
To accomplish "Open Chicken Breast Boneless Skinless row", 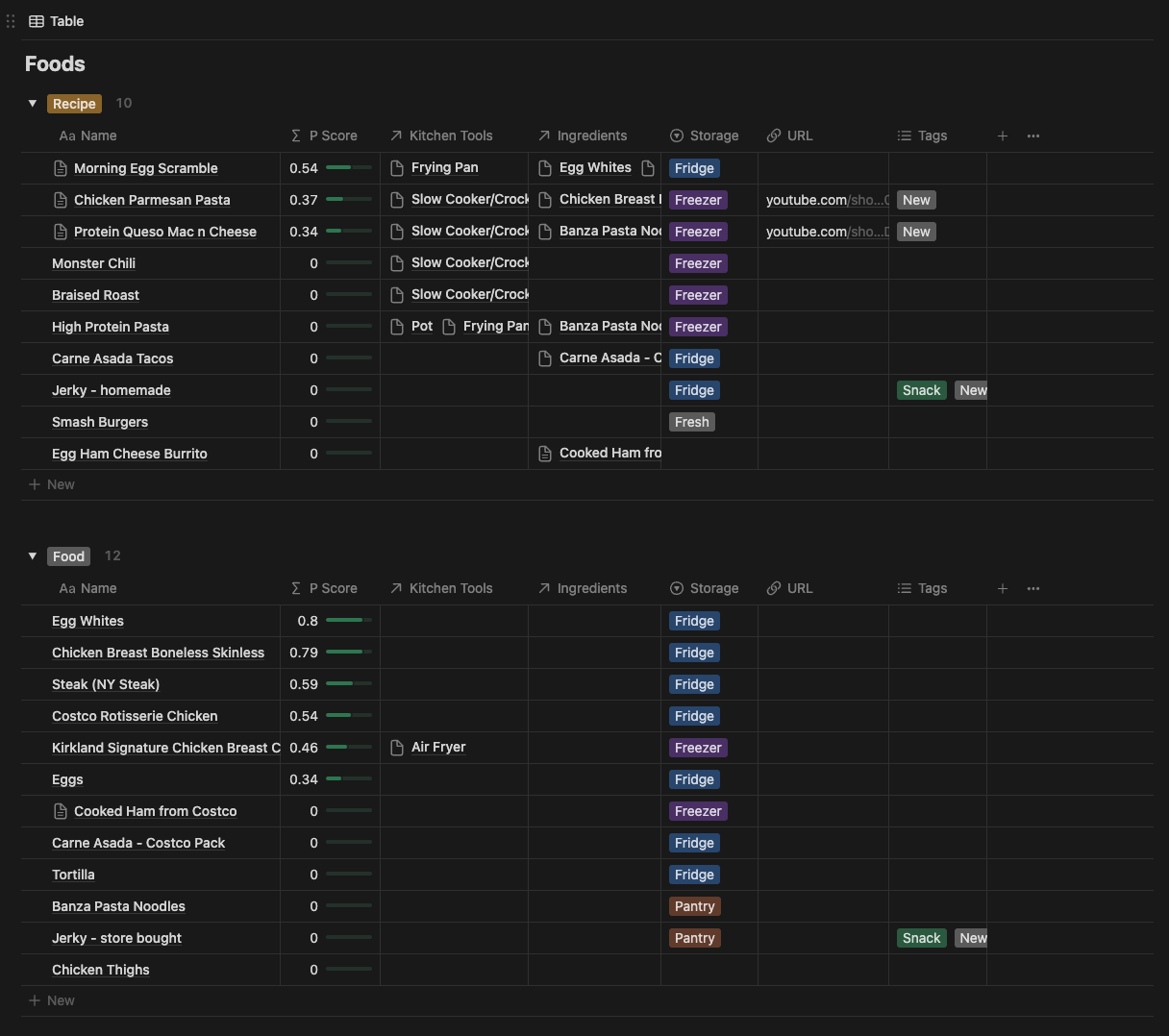I will [158, 653].
